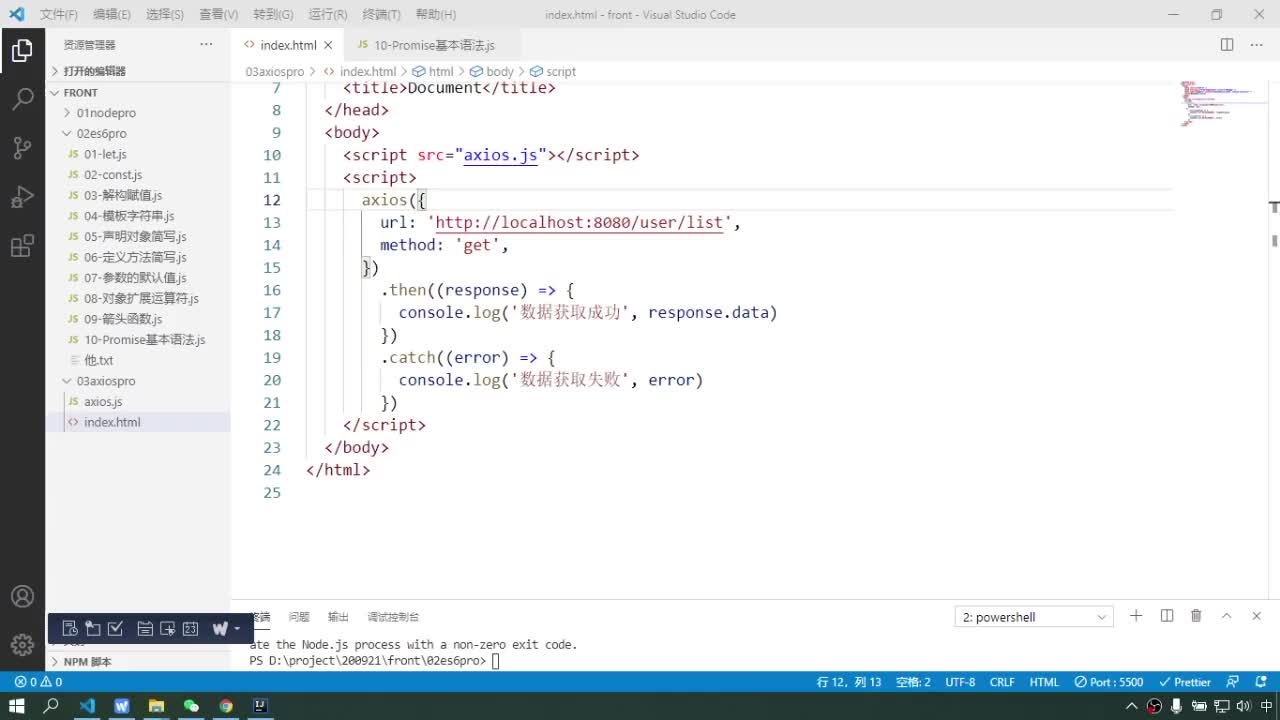Open axios.js in explorer tree
1280x720 pixels.
coord(138,401)
